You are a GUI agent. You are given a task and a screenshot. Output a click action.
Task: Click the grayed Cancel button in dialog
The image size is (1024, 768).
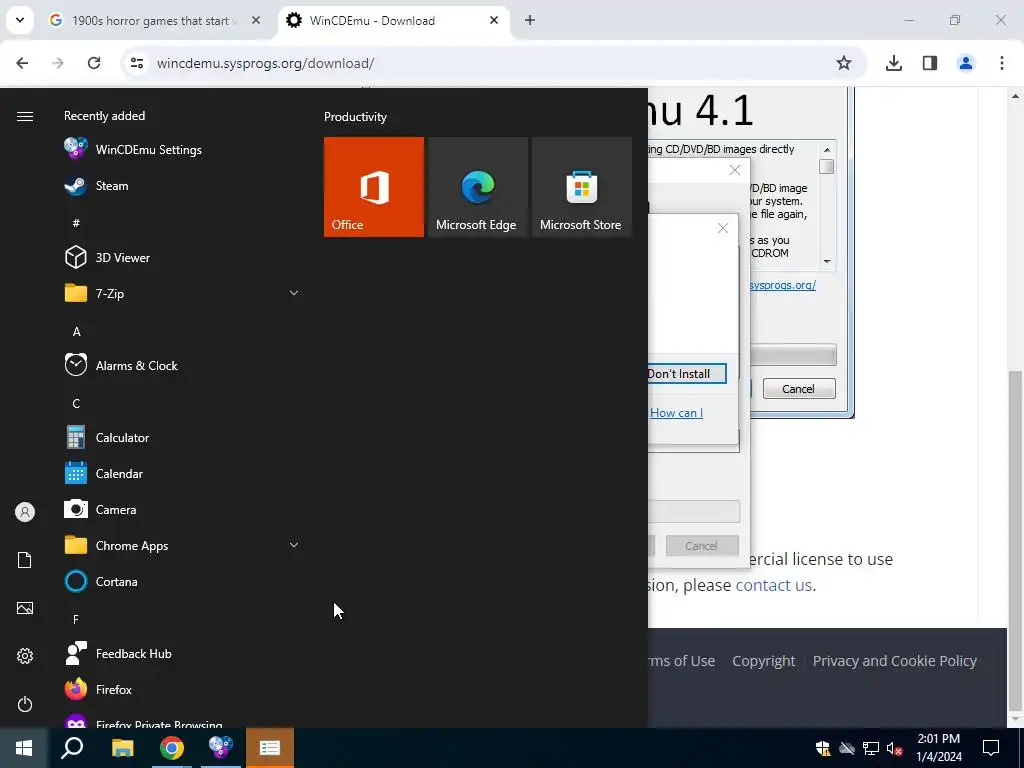(702, 546)
